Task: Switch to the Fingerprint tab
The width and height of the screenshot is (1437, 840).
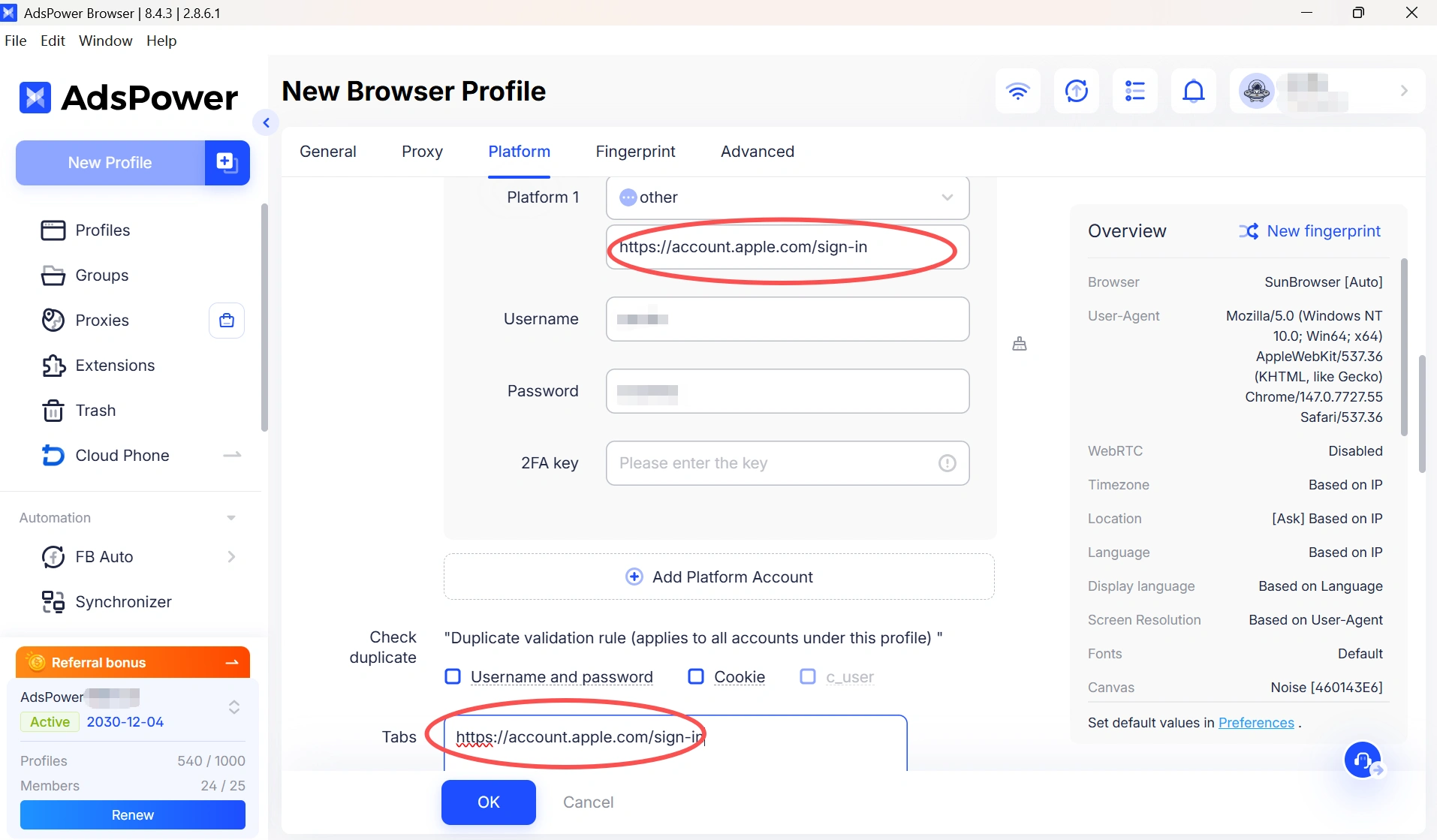Action: coord(635,152)
